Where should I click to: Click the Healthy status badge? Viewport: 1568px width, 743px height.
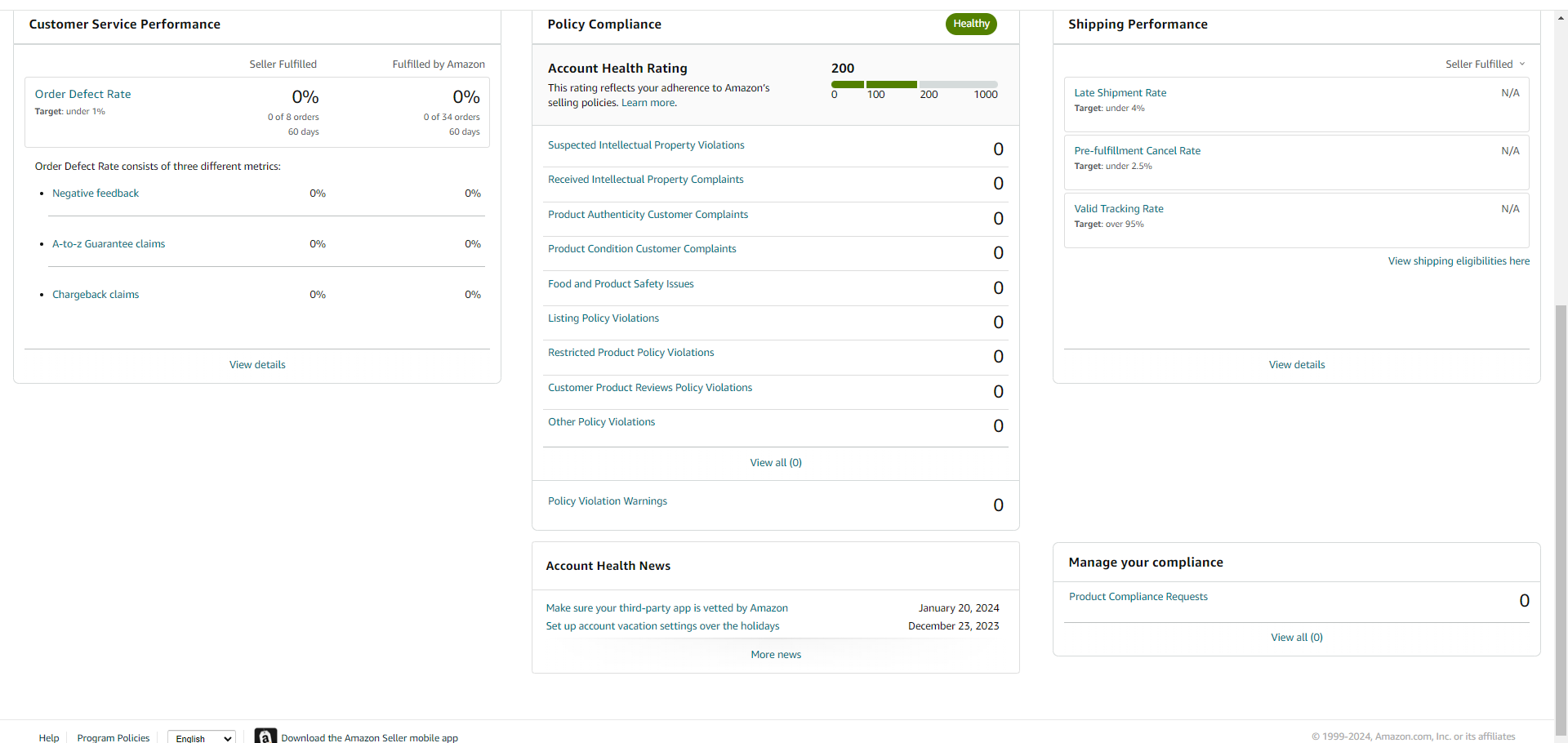971,24
